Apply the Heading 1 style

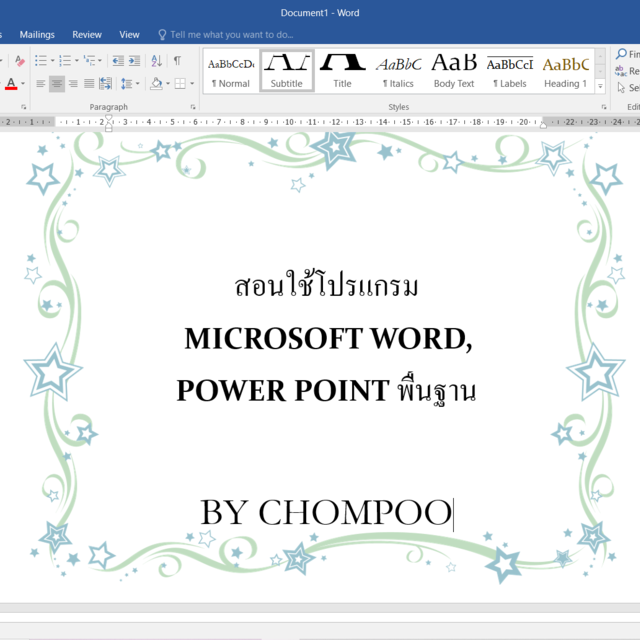click(x=566, y=71)
